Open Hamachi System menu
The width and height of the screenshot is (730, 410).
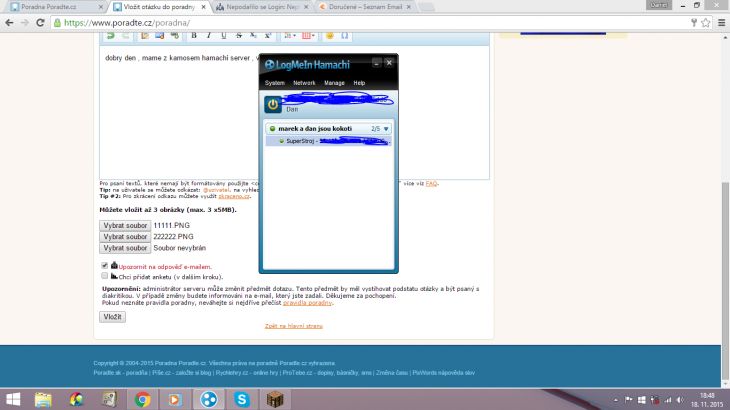click(x=274, y=83)
